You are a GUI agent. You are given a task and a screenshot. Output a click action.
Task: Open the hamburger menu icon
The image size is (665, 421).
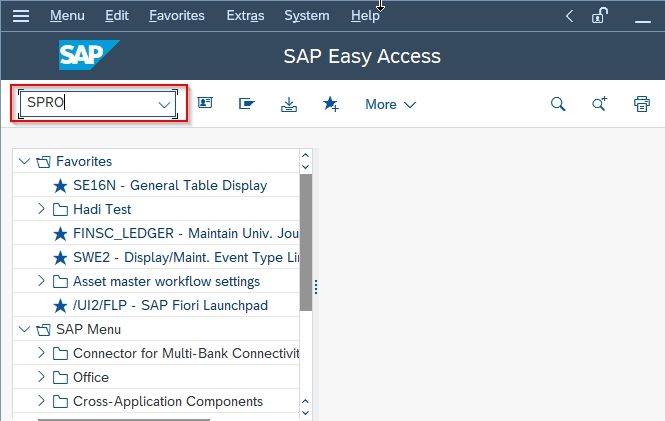[x=21, y=16]
